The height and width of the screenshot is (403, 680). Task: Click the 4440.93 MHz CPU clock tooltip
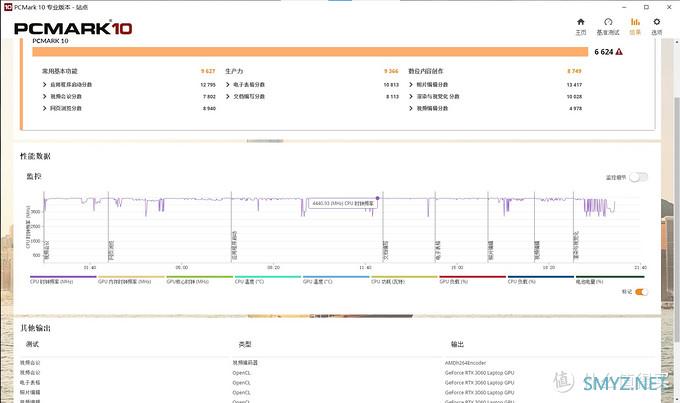point(343,203)
